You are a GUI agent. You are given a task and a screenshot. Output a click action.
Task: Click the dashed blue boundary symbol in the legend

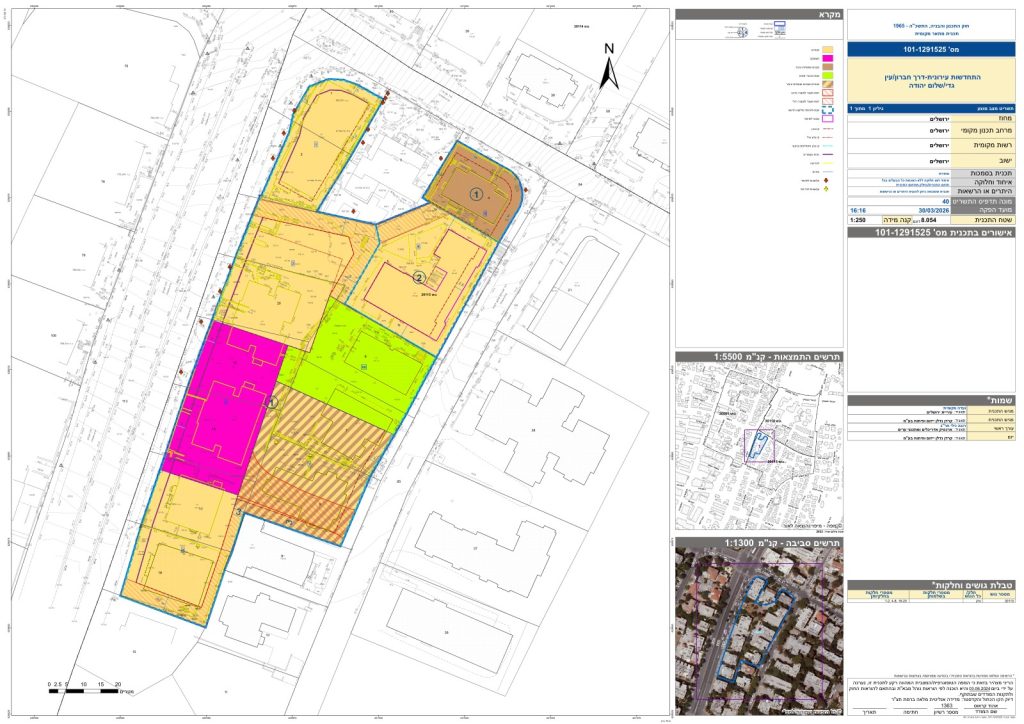(827, 110)
